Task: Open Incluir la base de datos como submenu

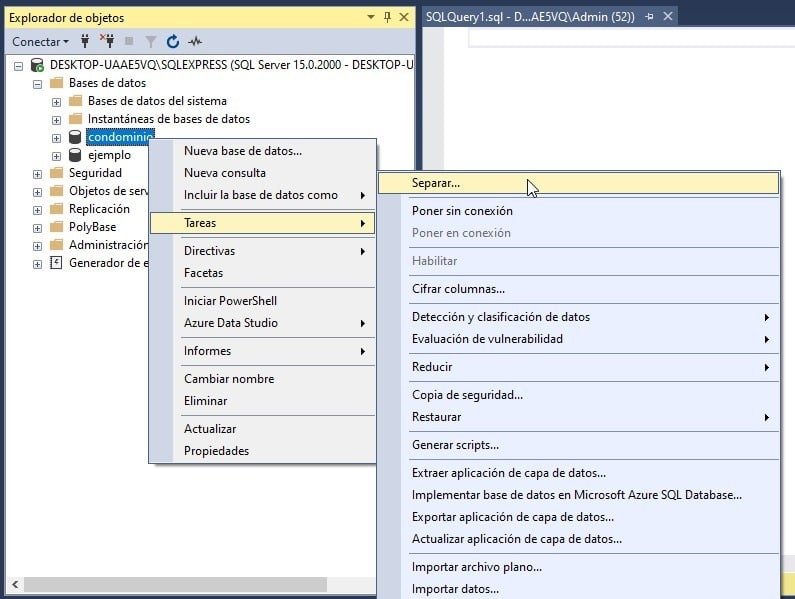Action: point(263,195)
